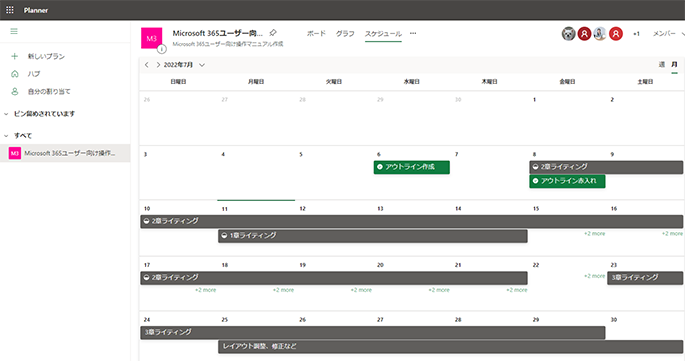Open 自分の割り当て in sidebar
The width and height of the screenshot is (685, 361).
click(x=49, y=91)
